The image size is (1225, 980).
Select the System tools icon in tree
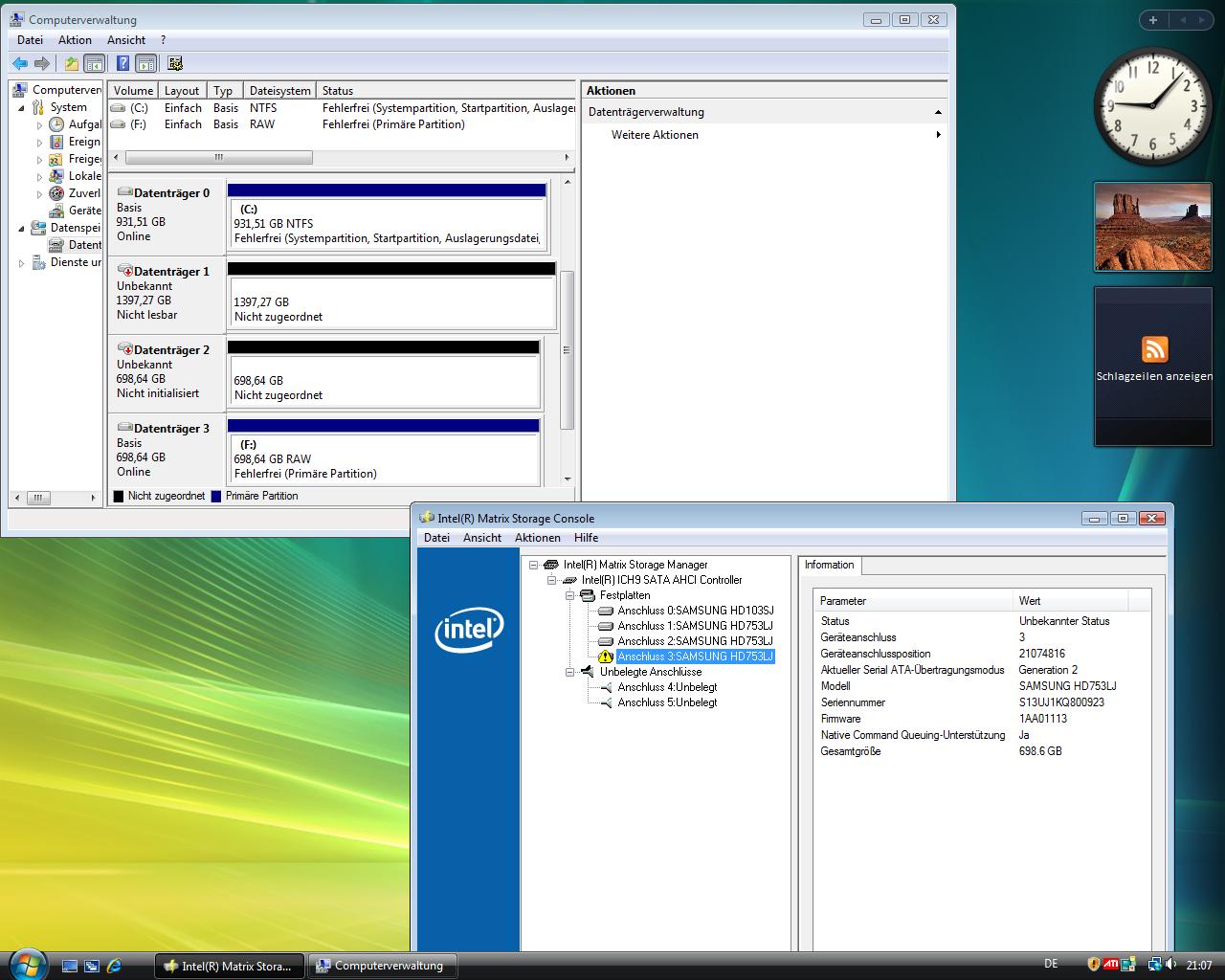(x=38, y=107)
